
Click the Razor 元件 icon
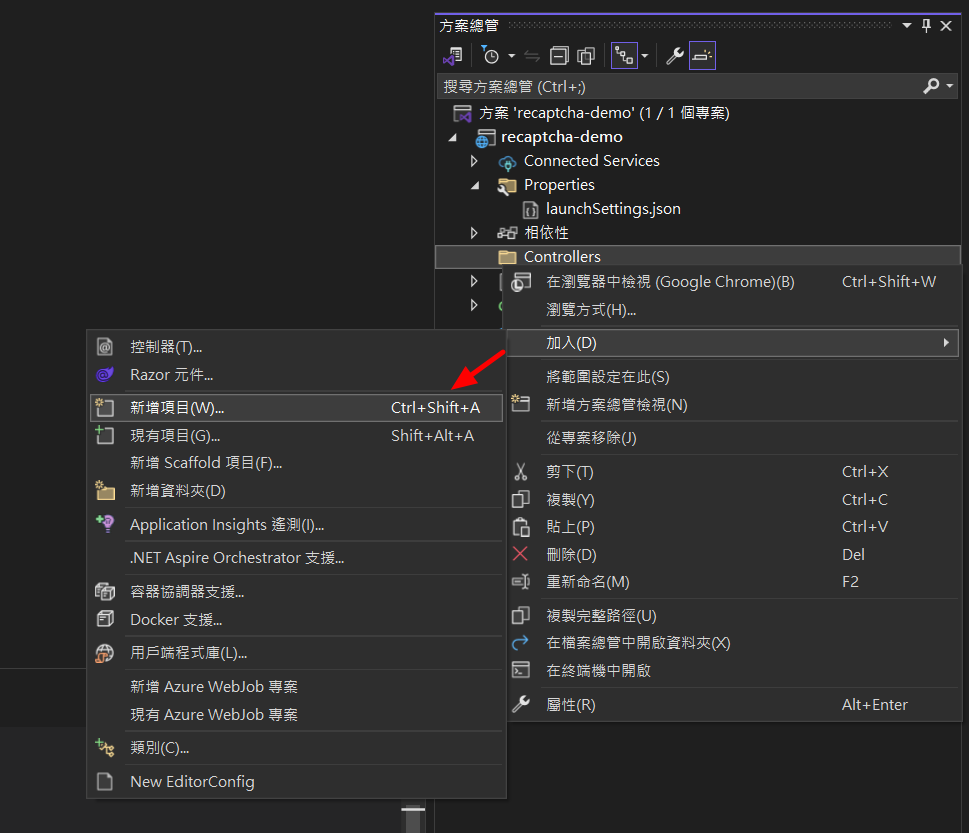(105, 374)
